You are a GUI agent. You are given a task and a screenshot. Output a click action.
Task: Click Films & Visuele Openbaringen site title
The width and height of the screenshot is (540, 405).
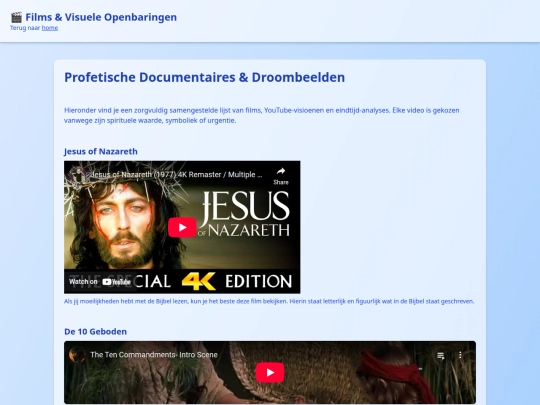click(101, 17)
